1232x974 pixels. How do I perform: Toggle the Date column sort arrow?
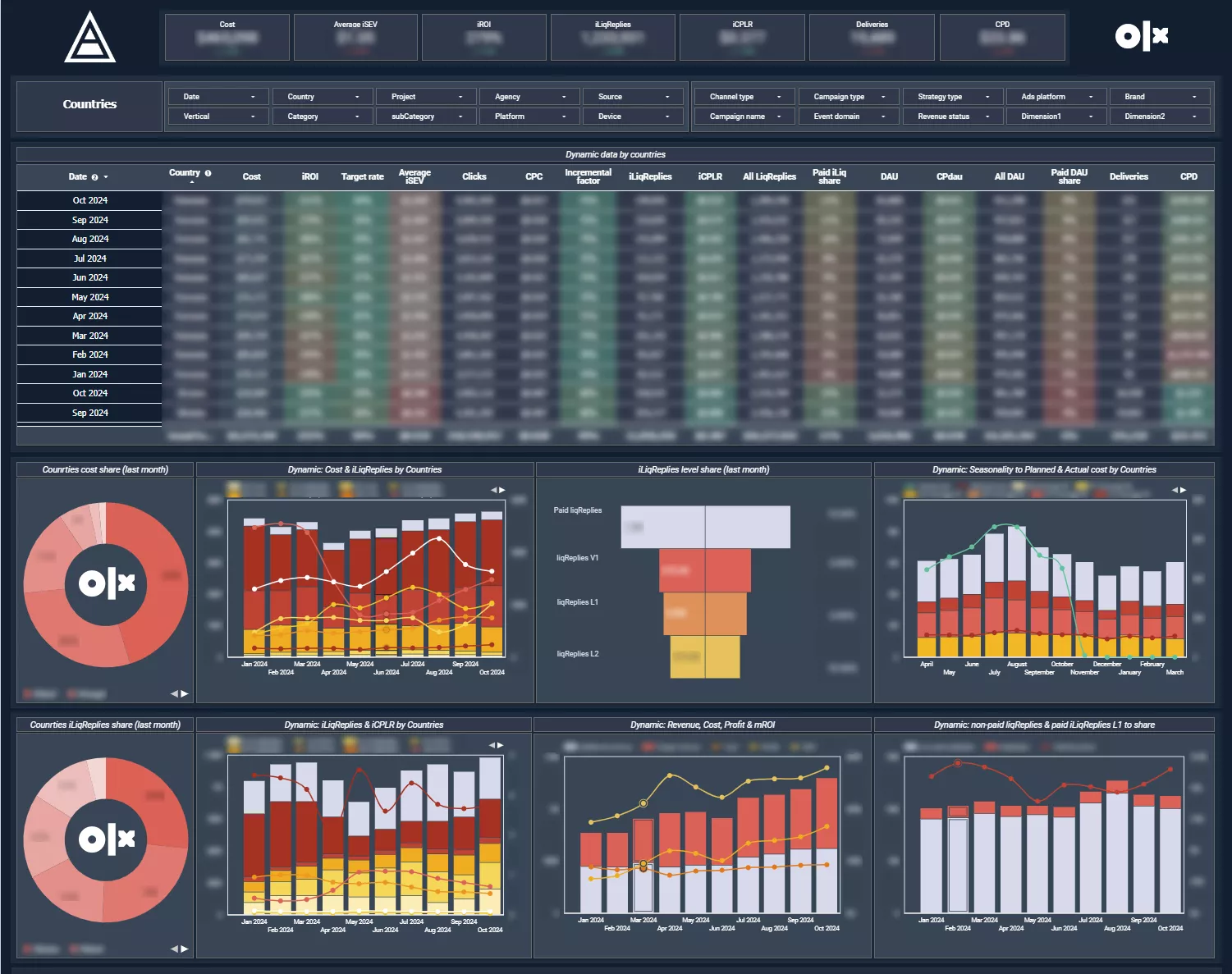(106, 177)
